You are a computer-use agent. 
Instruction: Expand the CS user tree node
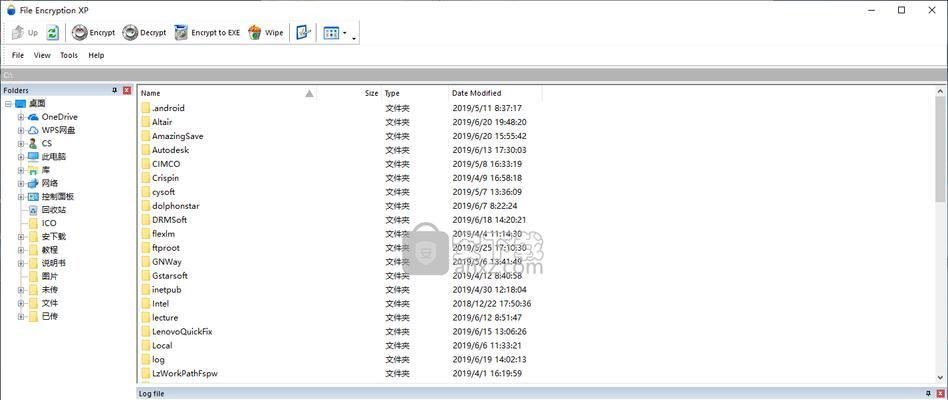click(21, 144)
